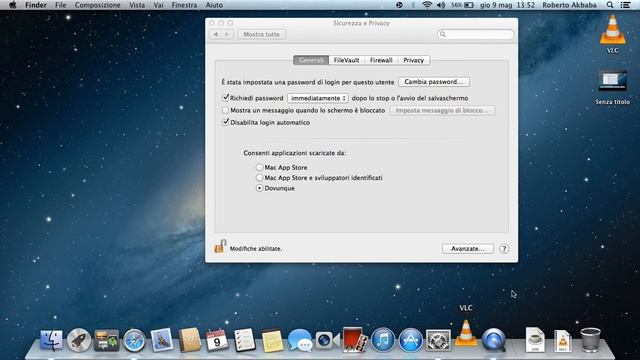Open Spotlight search magnifier in menu bar
640x360 pixels.
pos(610,5)
